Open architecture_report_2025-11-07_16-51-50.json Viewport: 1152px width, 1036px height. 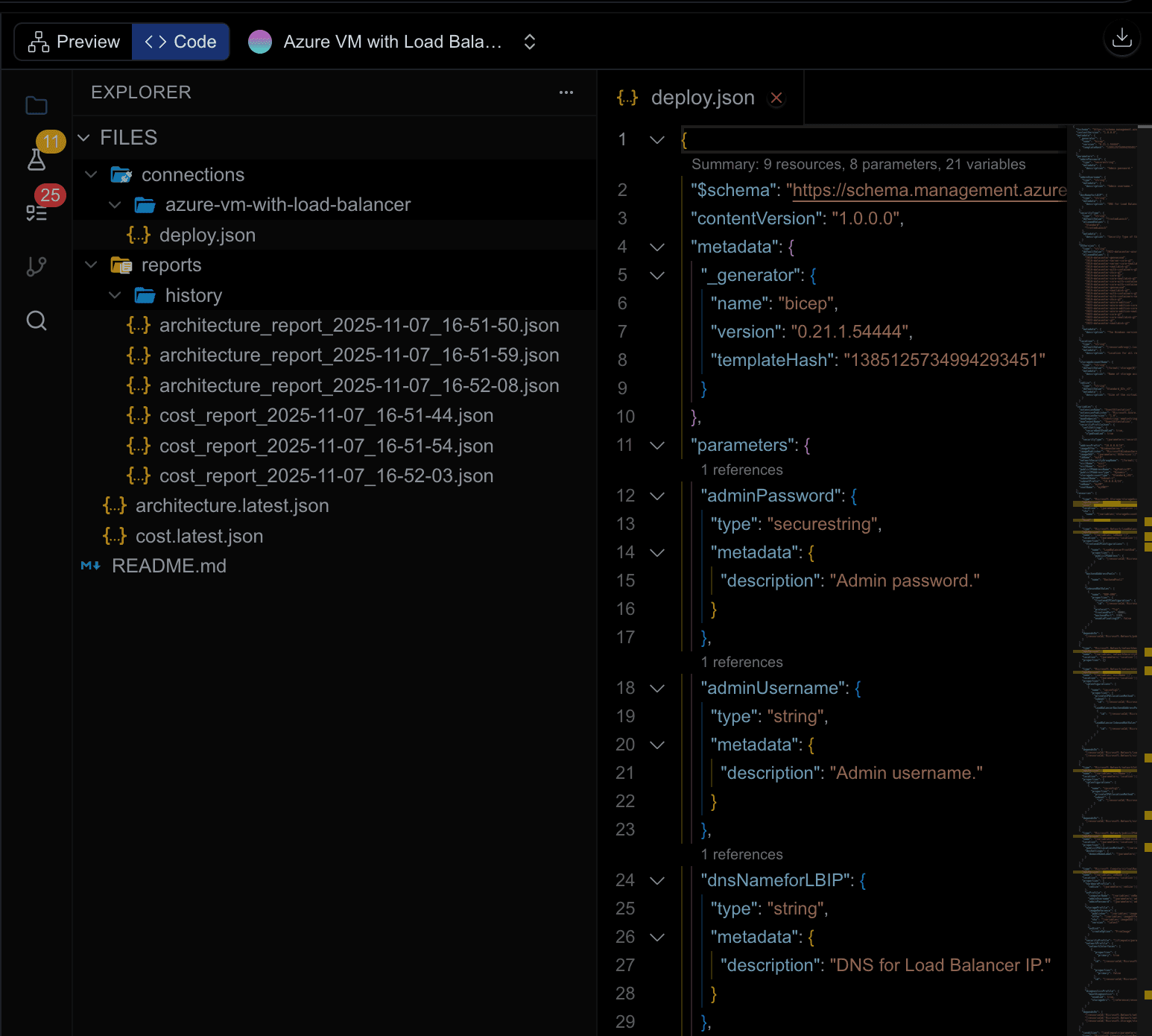335,325
